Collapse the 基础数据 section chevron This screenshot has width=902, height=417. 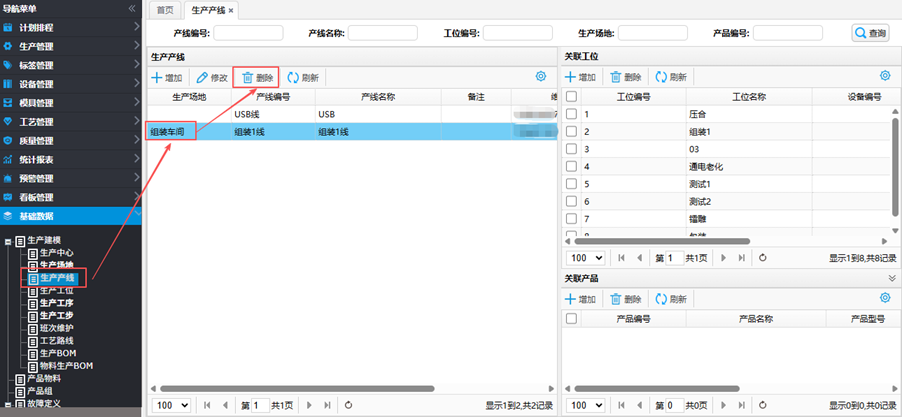(x=136, y=214)
